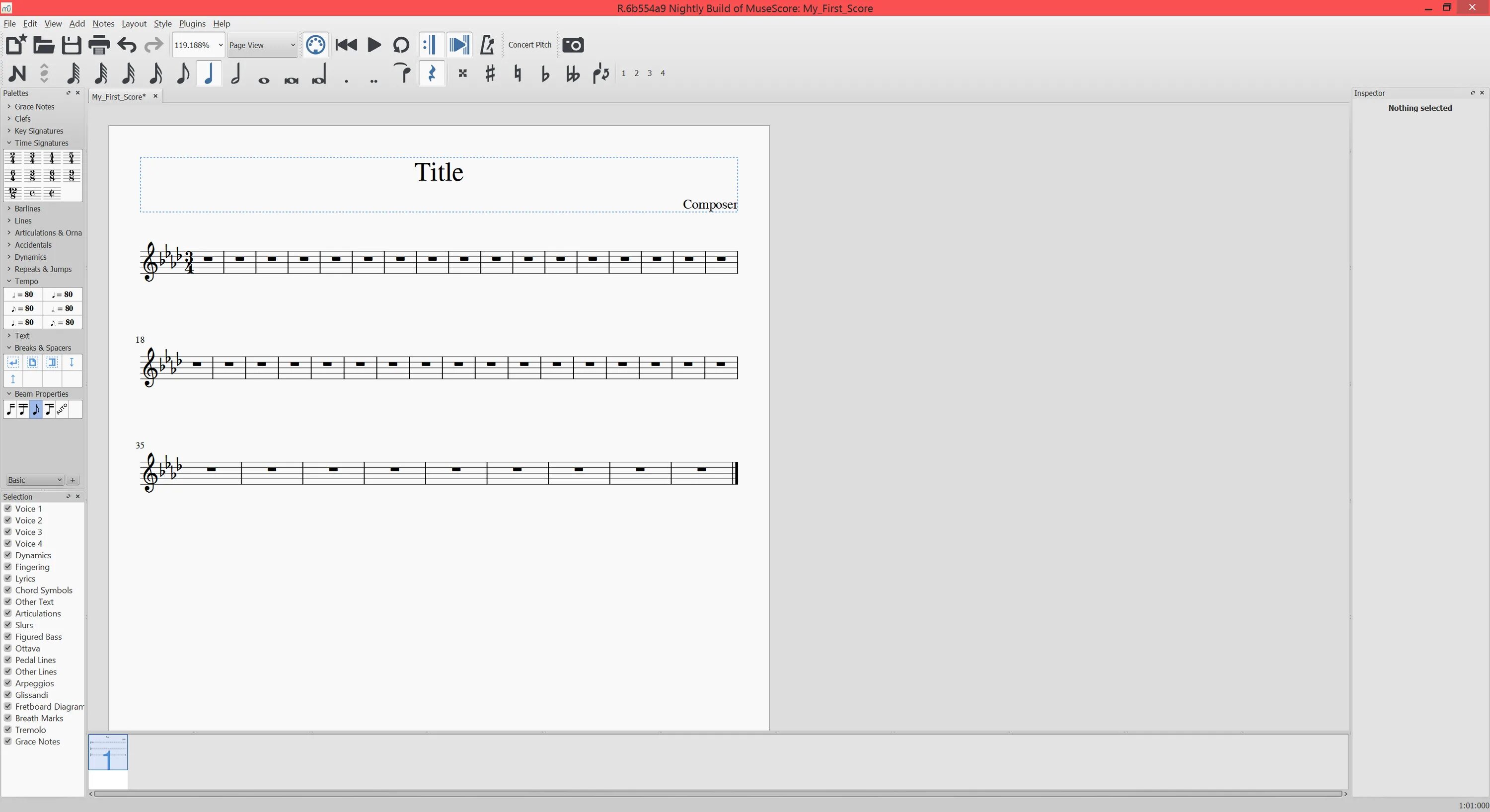The width and height of the screenshot is (1490, 812).
Task: Select the half note duration
Action: click(x=236, y=74)
